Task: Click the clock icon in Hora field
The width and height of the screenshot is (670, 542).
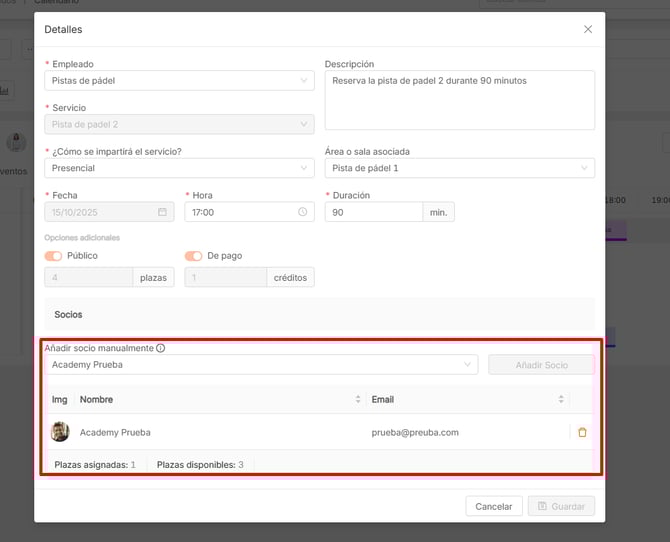Action: pyautogui.click(x=302, y=212)
